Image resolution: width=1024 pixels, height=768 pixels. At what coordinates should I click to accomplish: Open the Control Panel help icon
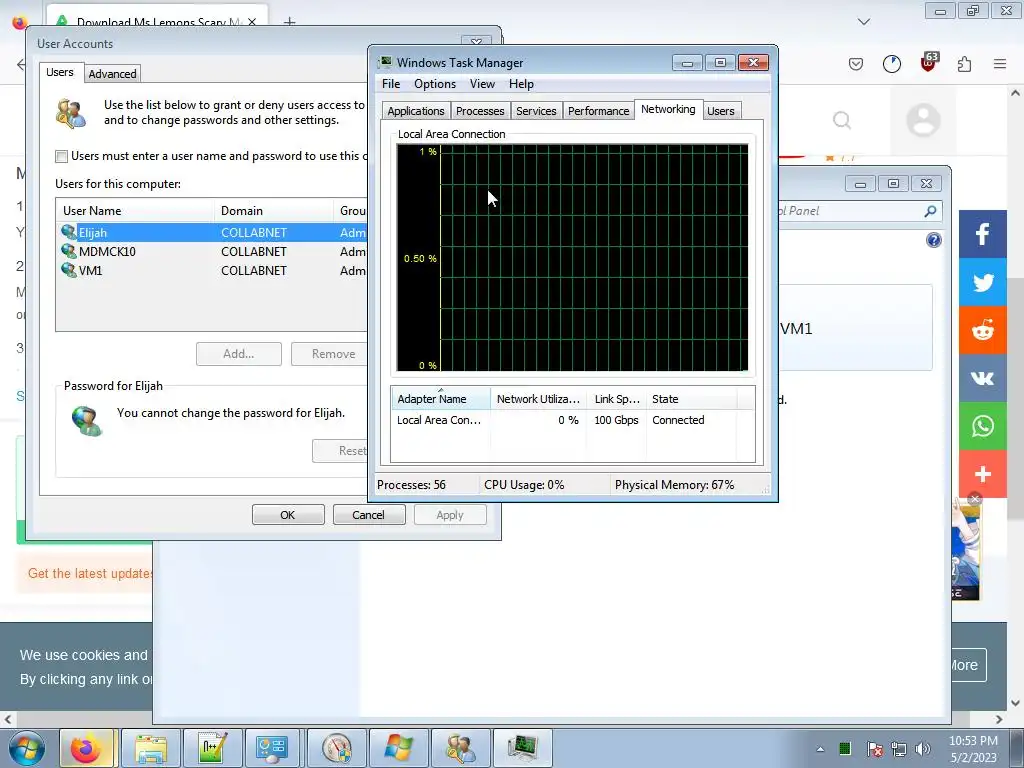tap(934, 240)
